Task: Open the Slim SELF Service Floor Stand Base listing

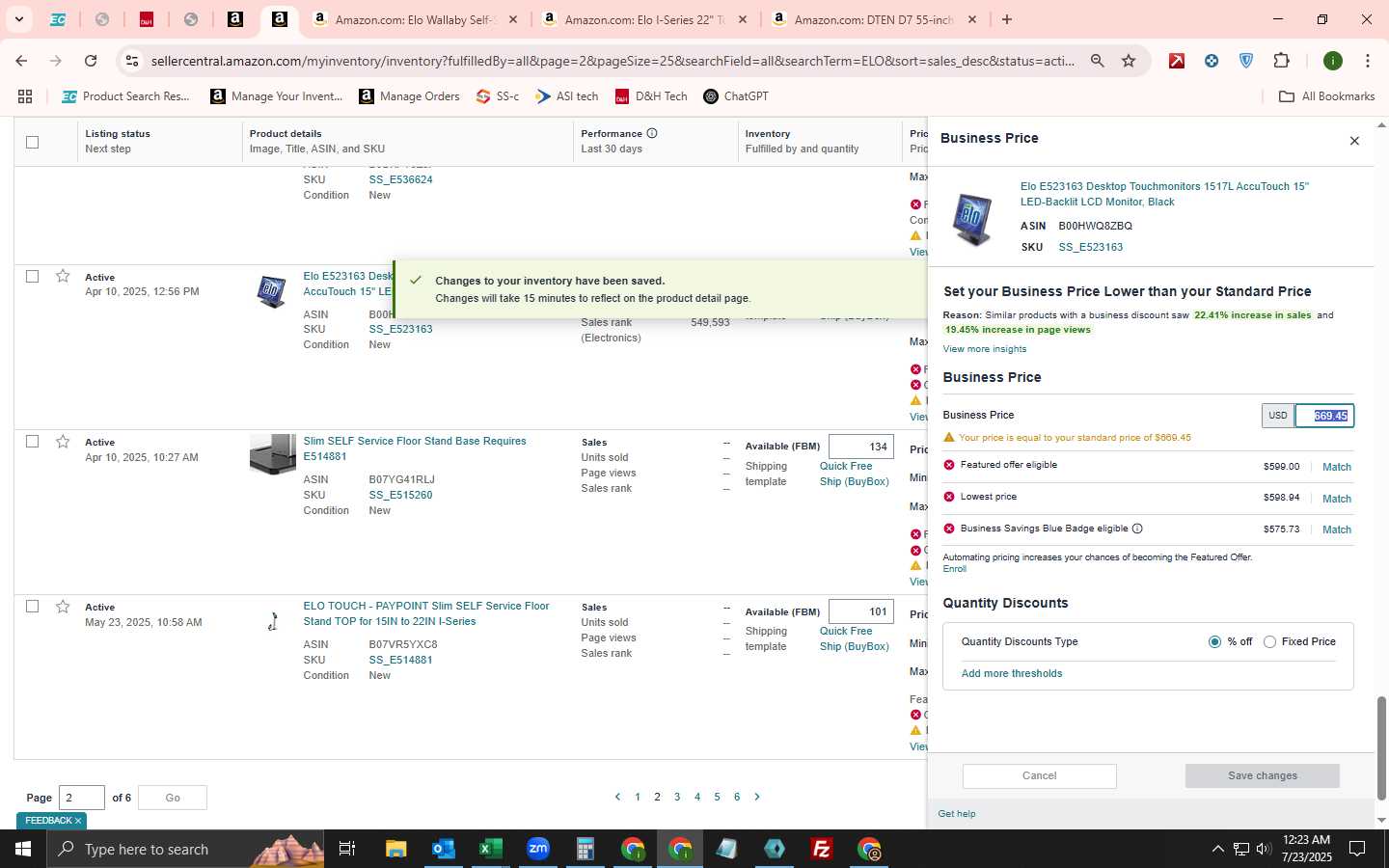Action: pos(415,448)
